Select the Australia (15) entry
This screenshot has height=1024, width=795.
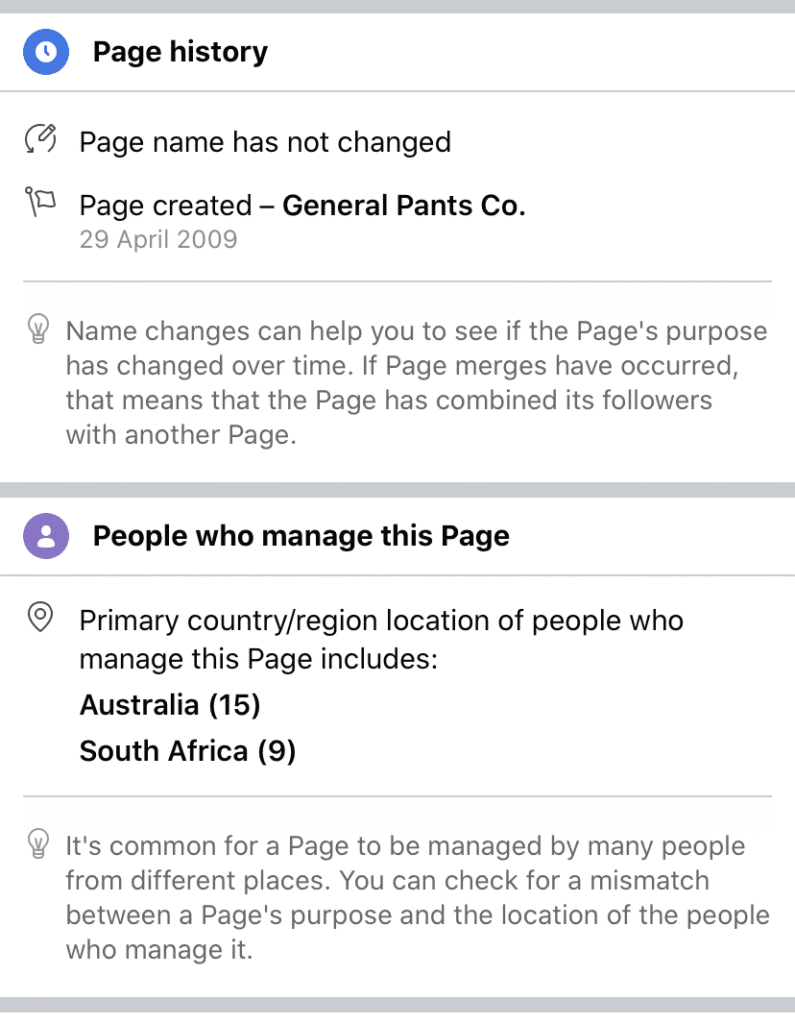point(170,705)
